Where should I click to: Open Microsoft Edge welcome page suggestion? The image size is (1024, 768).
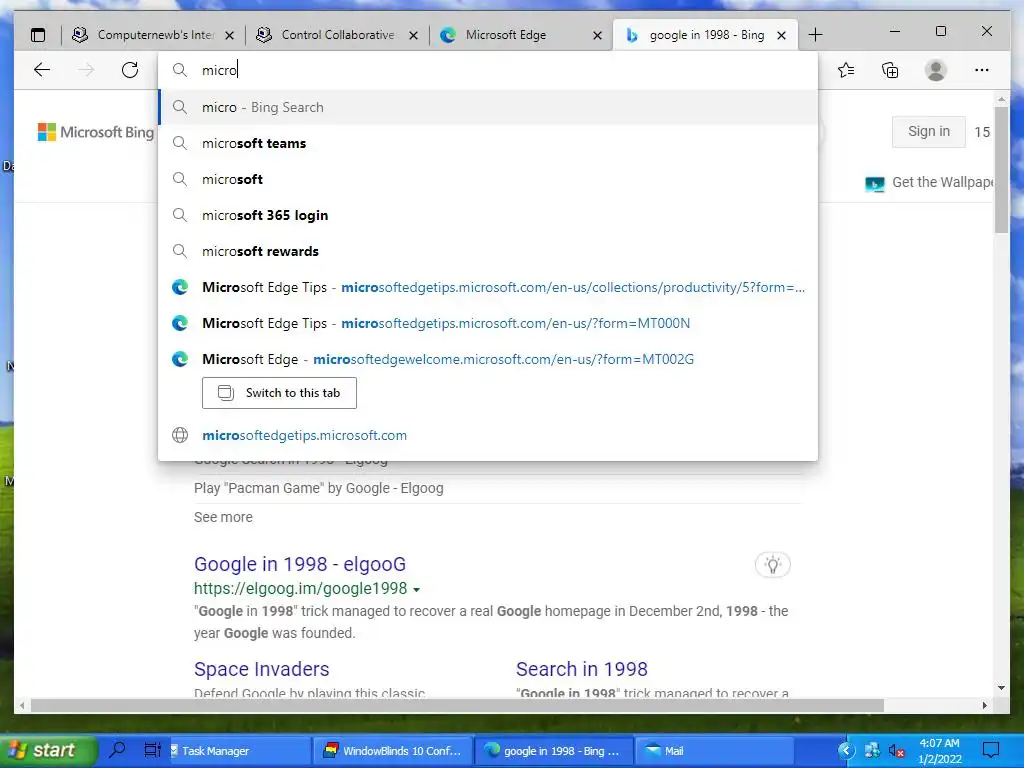click(x=488, y=359)
